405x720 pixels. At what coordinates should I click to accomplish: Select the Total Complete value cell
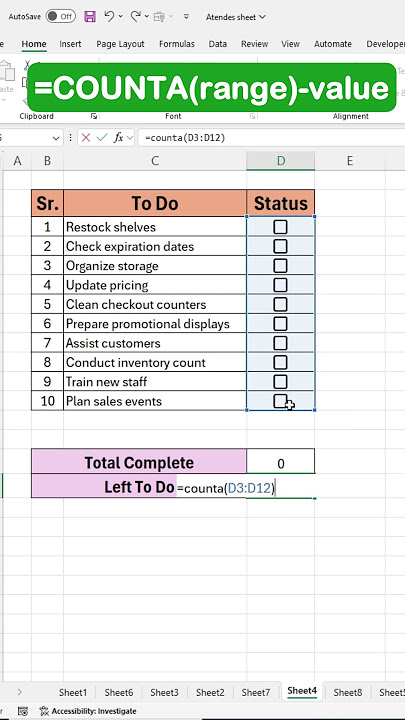(281, 463)
